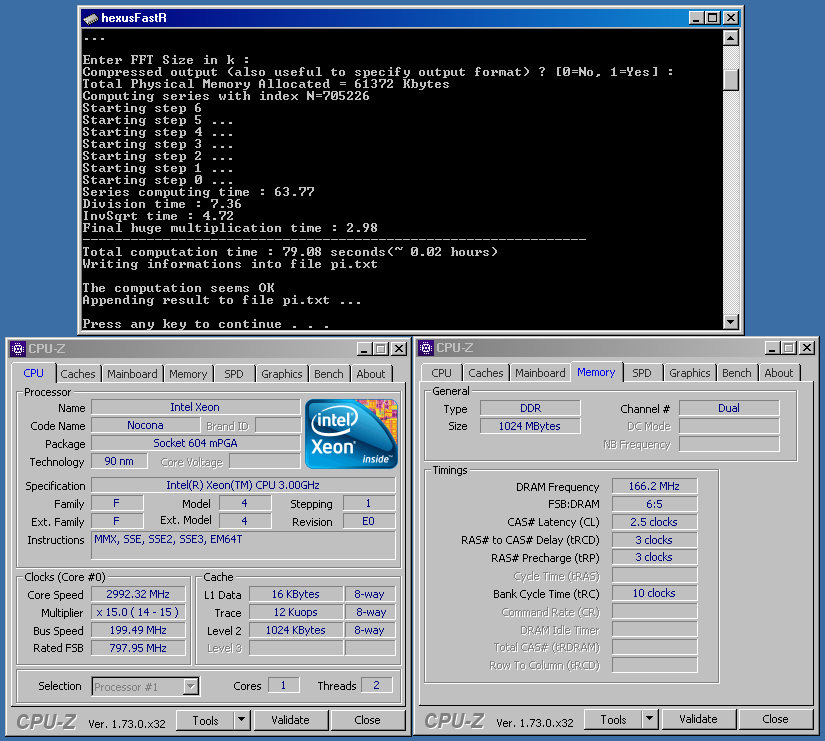Click Validate button in right CPU-Z
825x741 pixels.
click(x=698, y=719)
